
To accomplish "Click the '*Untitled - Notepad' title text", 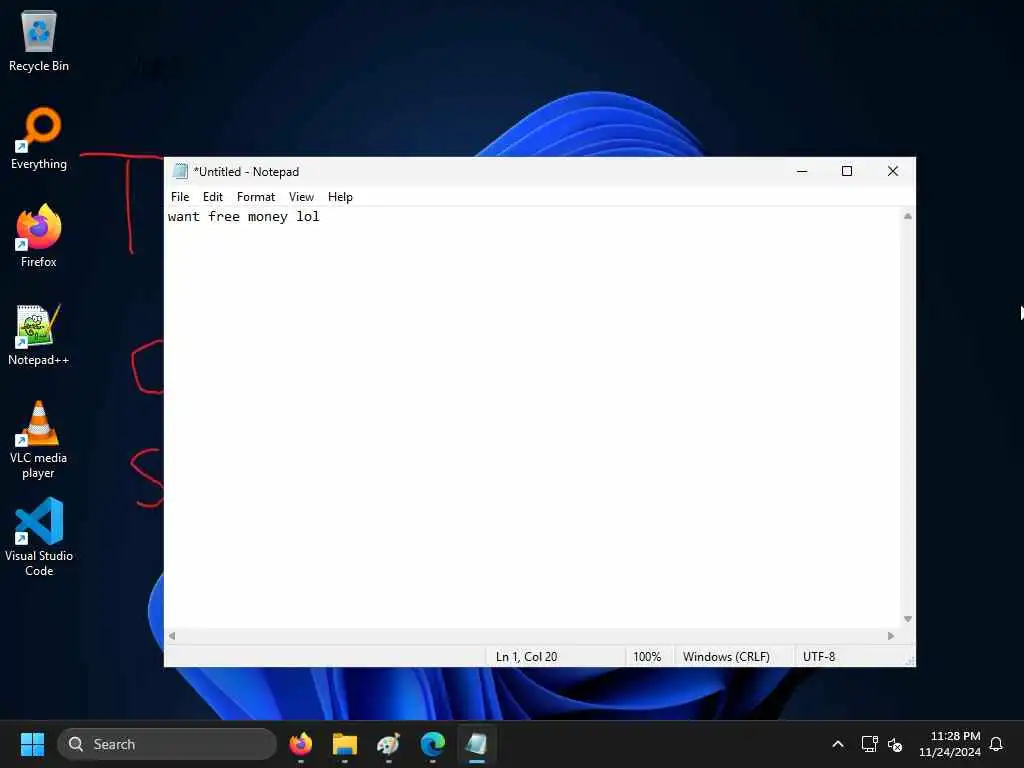I will [x=246, y=172].
